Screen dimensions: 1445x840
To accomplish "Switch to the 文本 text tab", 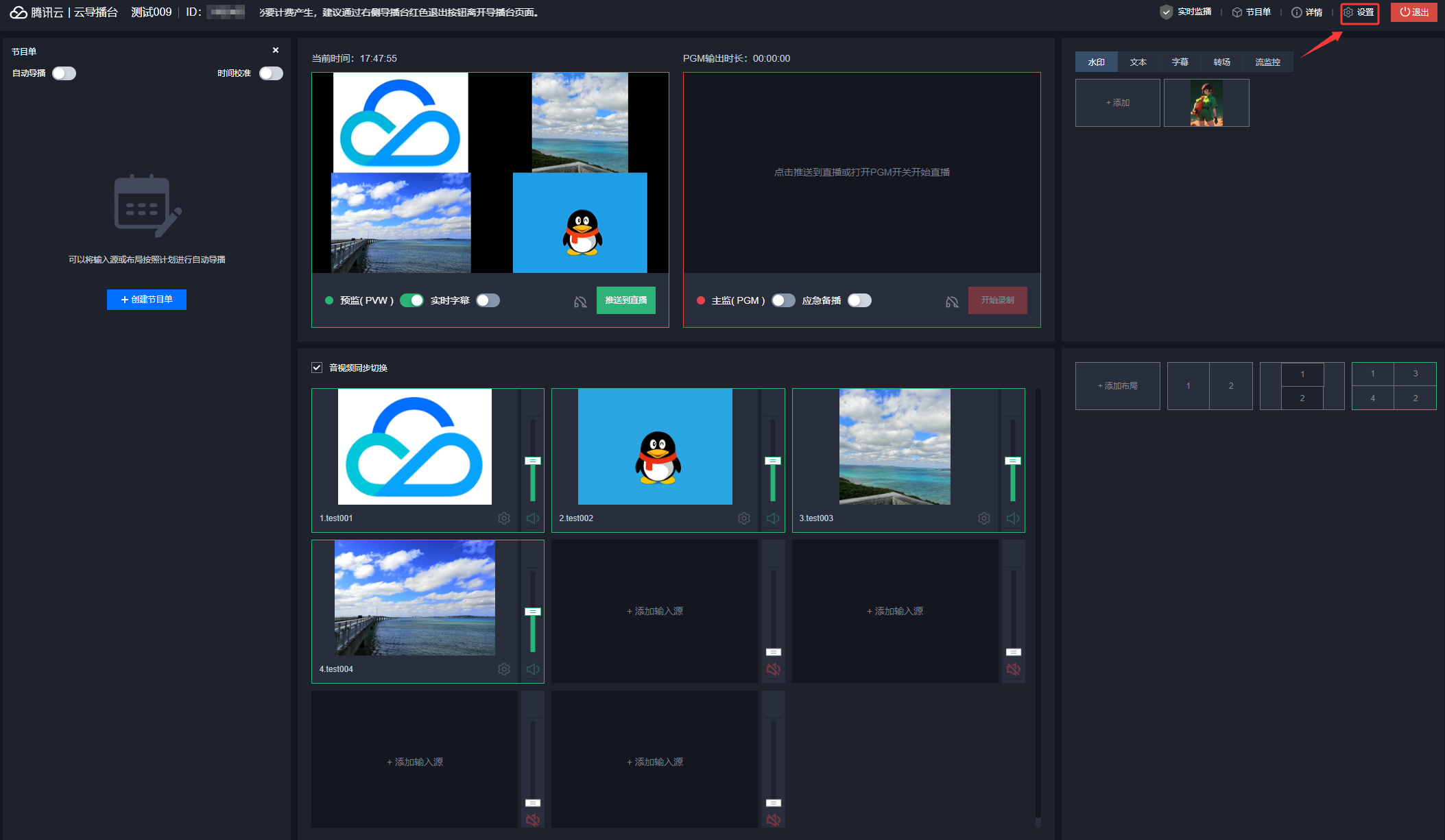I will point(1138,62).
